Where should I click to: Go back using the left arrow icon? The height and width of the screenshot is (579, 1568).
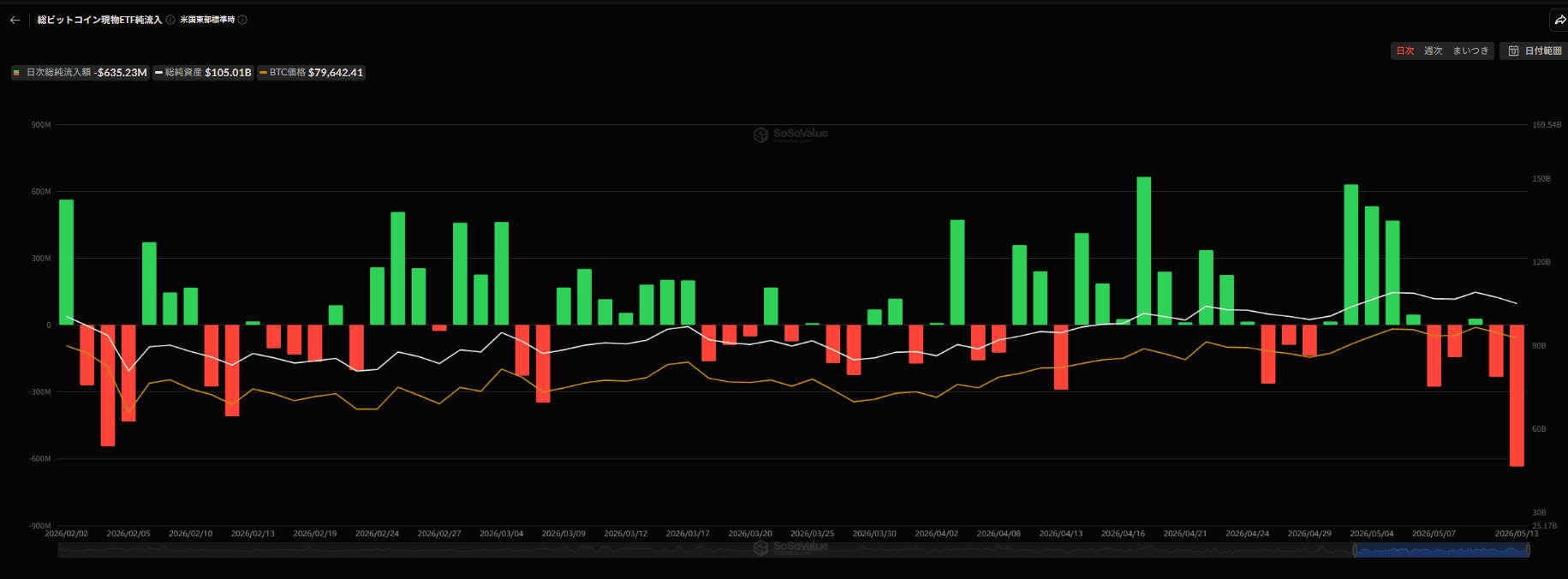tap(15, 20)
